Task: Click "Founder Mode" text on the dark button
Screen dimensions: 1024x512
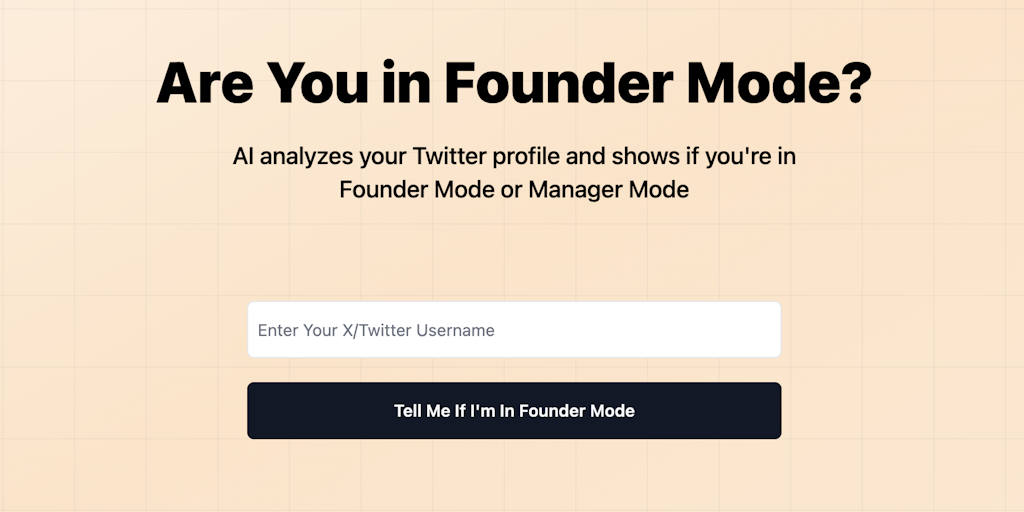Action: (577, 411)
